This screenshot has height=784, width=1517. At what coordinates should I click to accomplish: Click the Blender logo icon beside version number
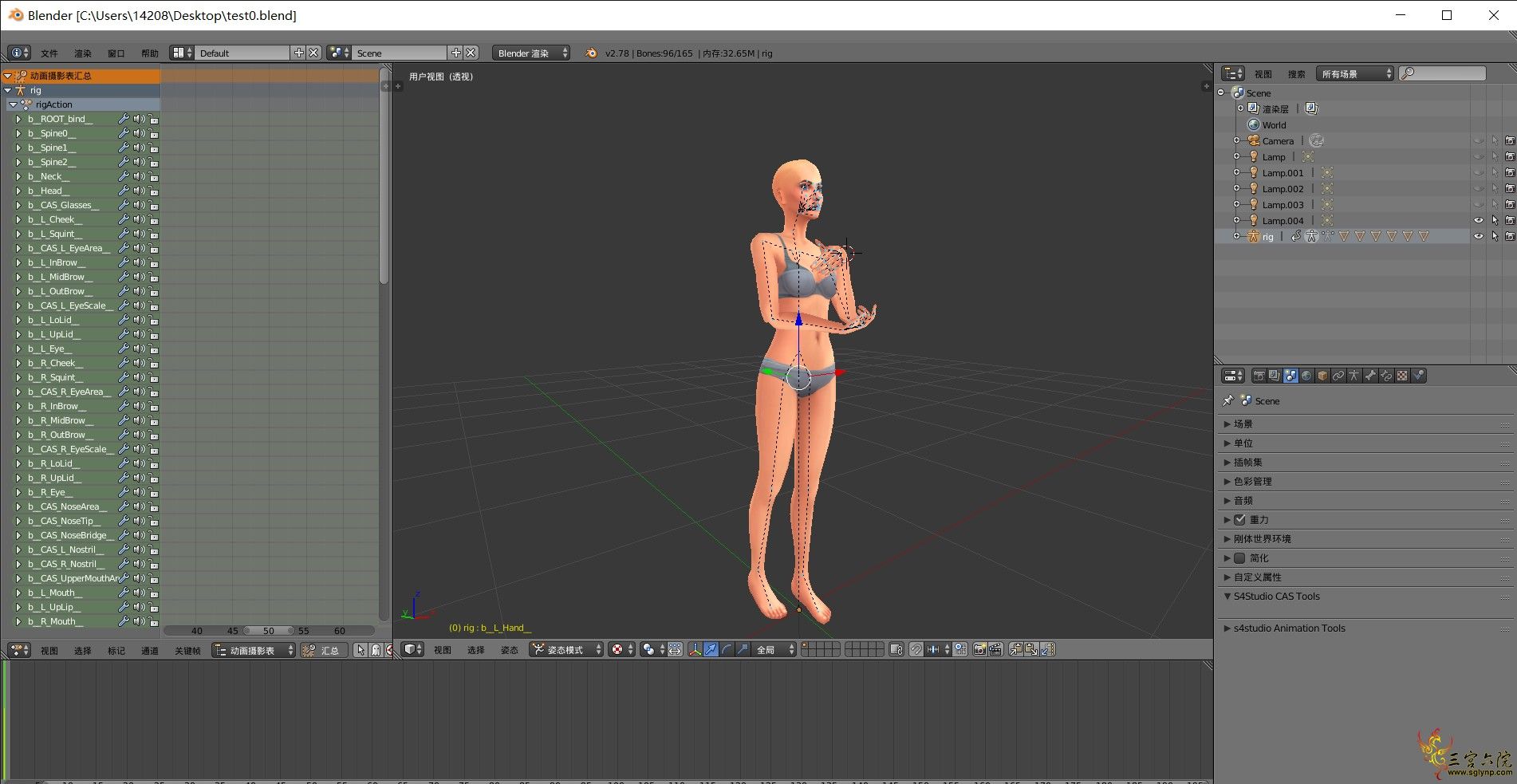[x=591, y=53]
